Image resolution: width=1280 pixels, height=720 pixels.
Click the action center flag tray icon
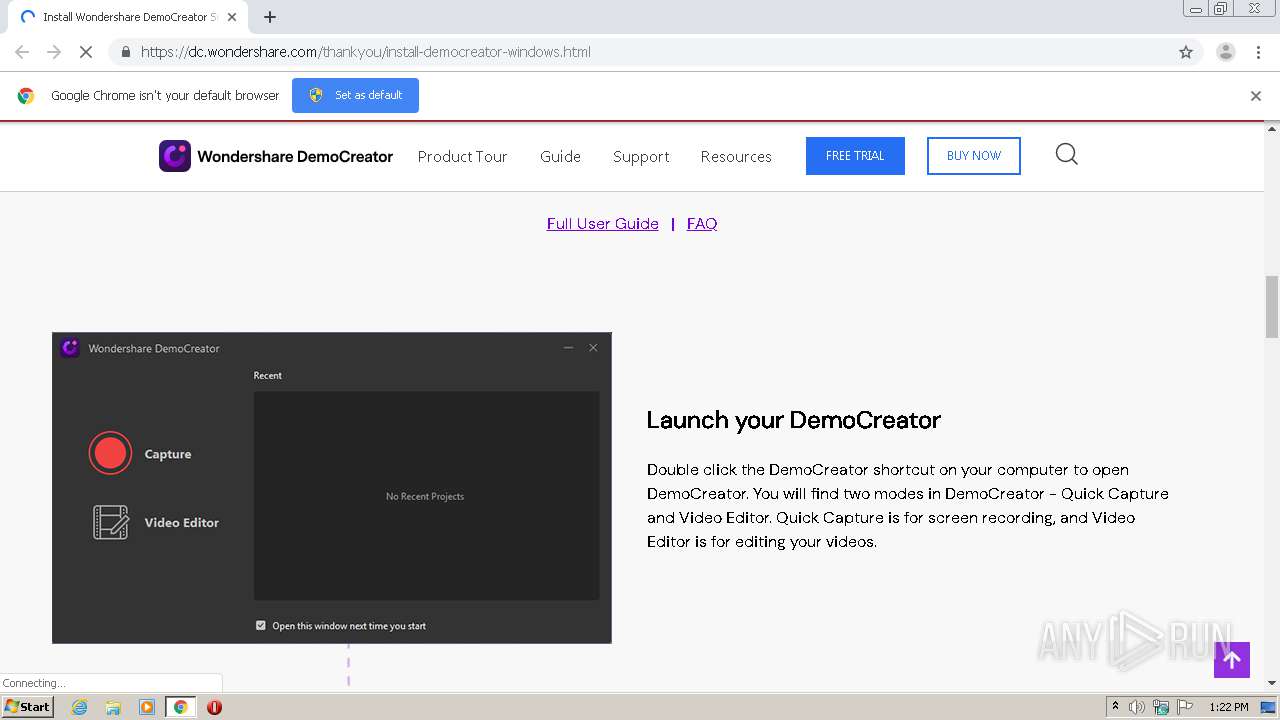pos(1184,707)
